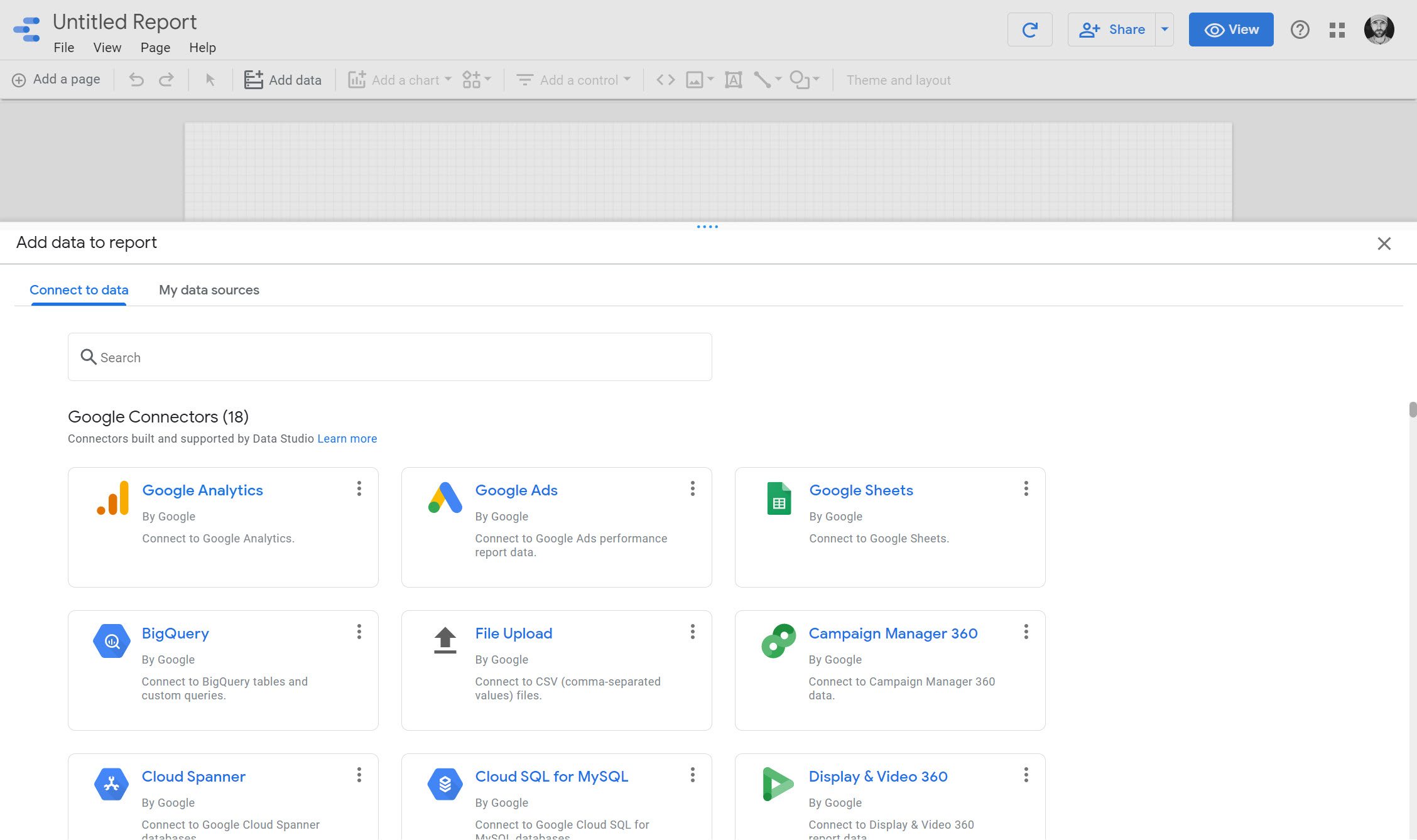Click the selection mode cursor icon

[x=210, y=80]
